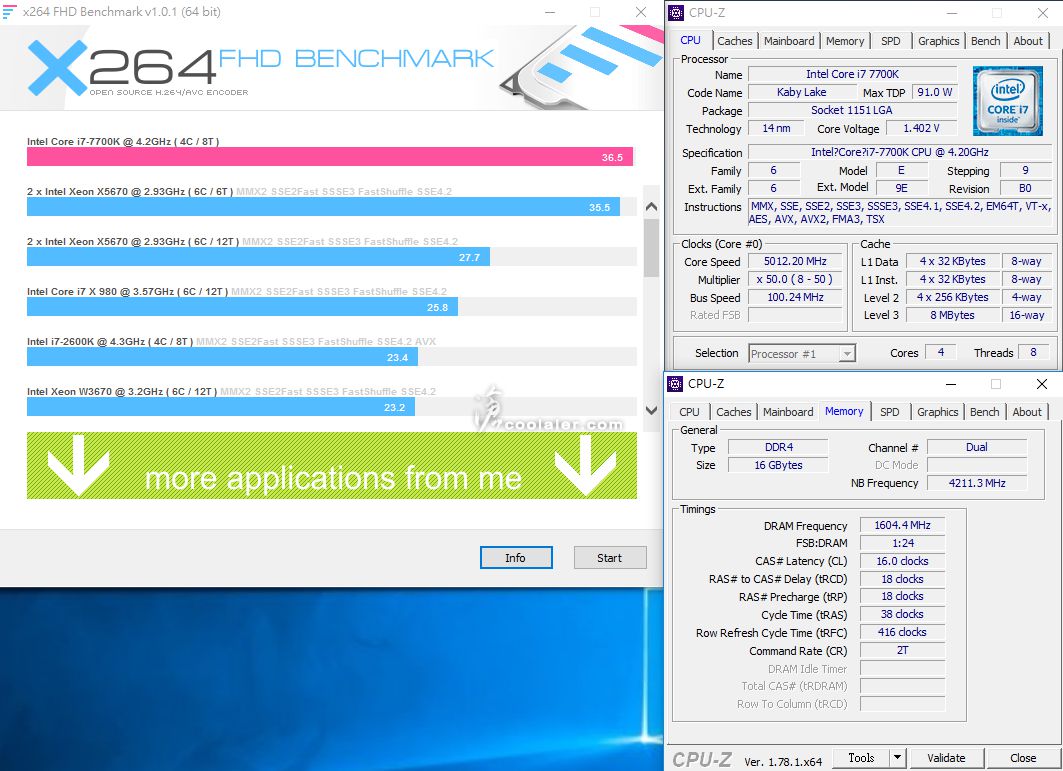This screenshot has width=1063, height=771.
Task: Click the Xeon X5670 6C/6T 35.5 bar
Action: (323, 207)
